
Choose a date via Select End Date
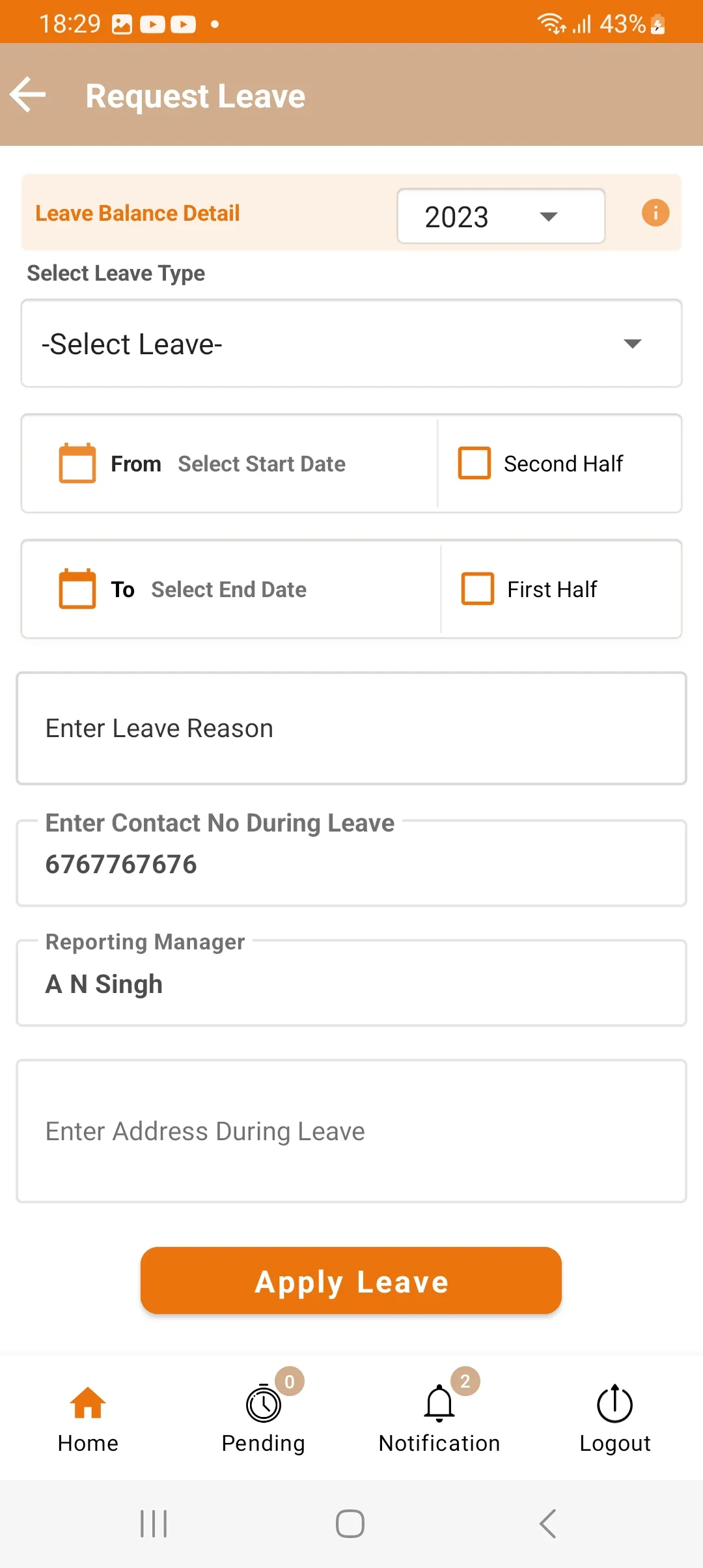coord(229,589)
